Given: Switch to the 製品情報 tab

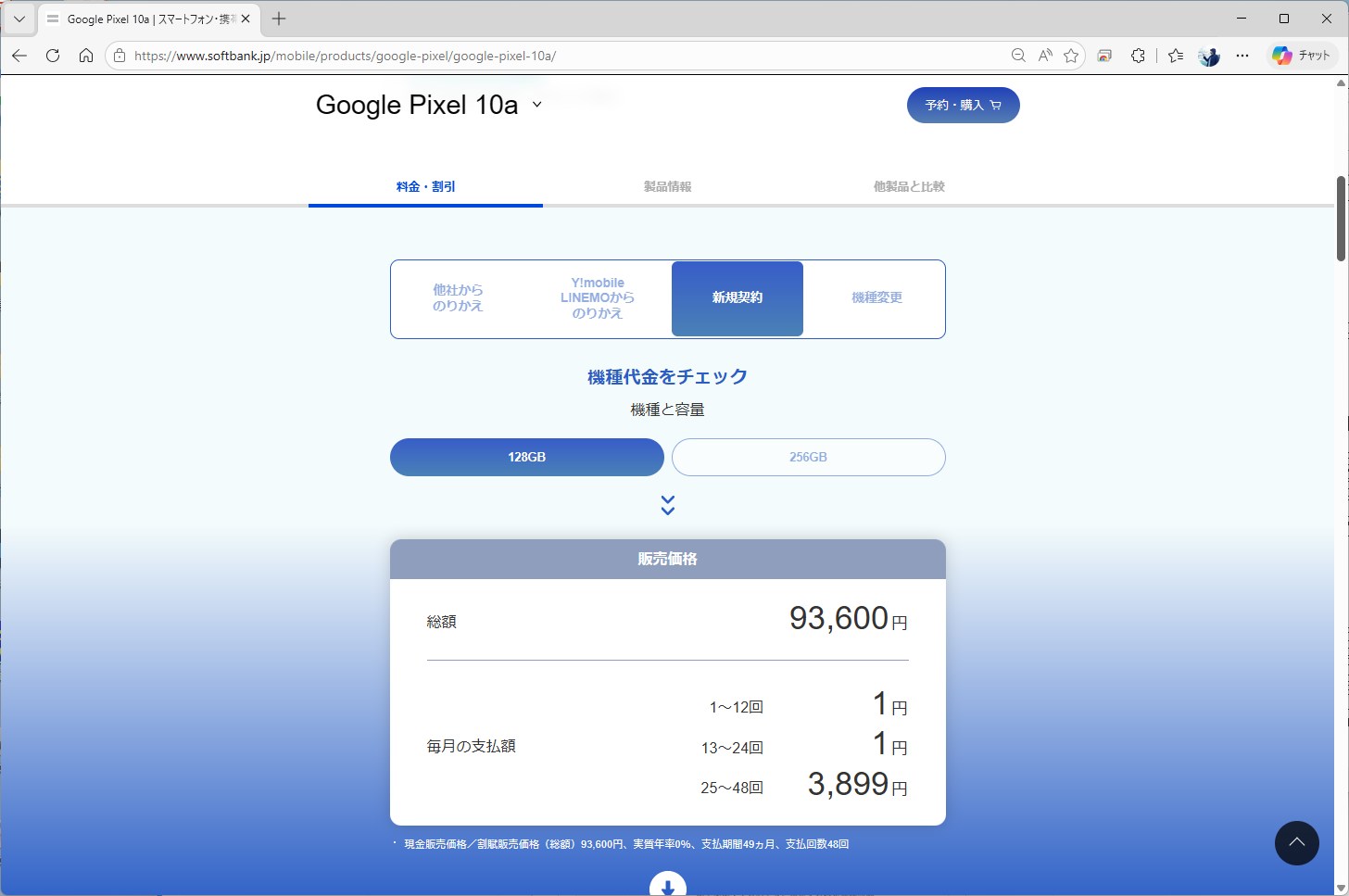Looking at the screenshot, I should pyautogui.click(x=667, y=186).
